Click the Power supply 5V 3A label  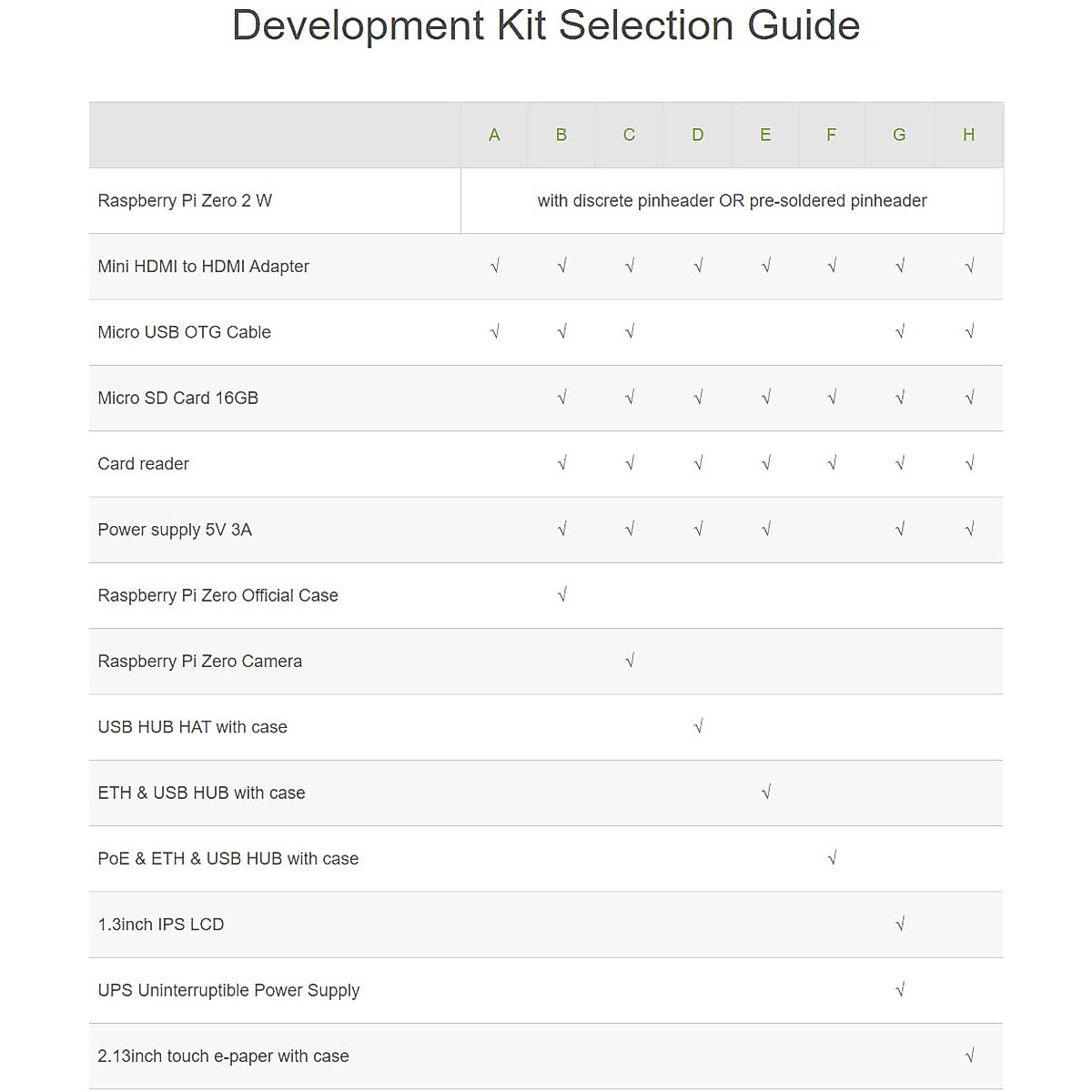click(175, 530)
